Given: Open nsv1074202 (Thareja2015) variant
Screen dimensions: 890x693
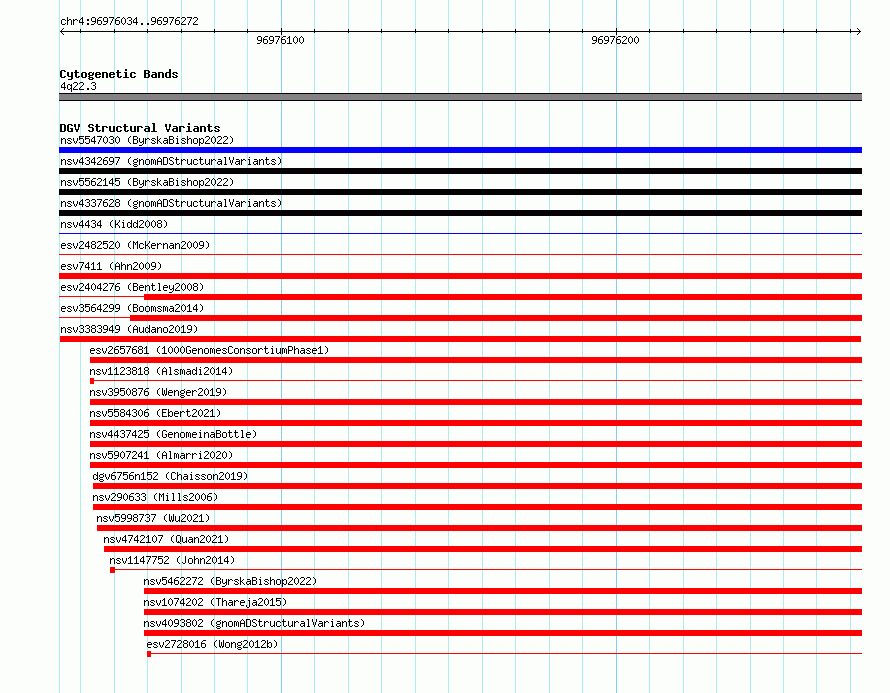Looking at the screenshot, I should 215,602.
